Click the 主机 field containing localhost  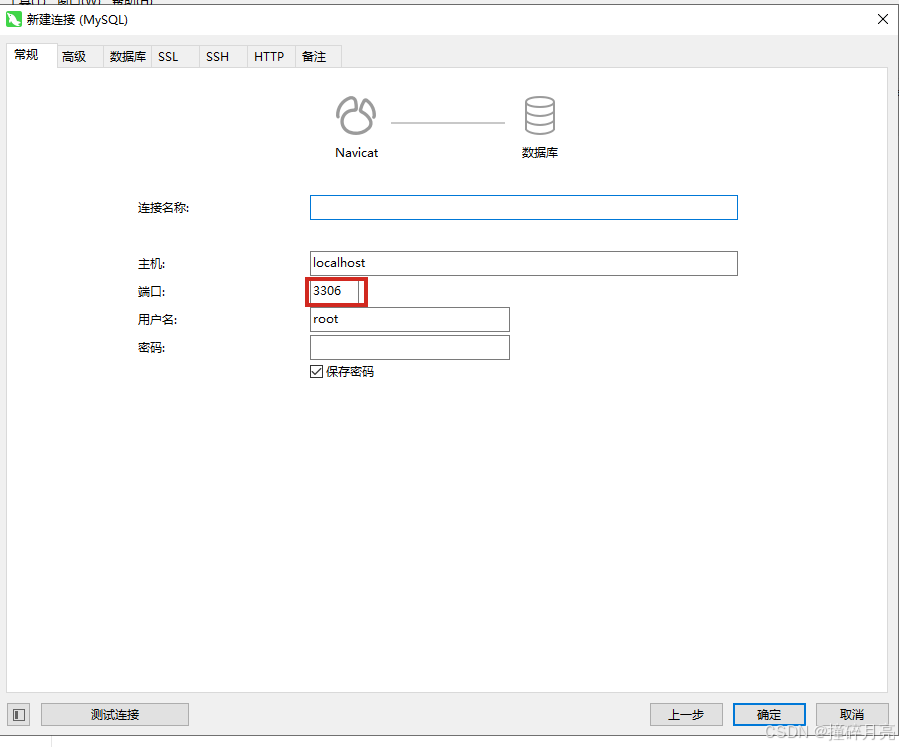pos(523,263)
